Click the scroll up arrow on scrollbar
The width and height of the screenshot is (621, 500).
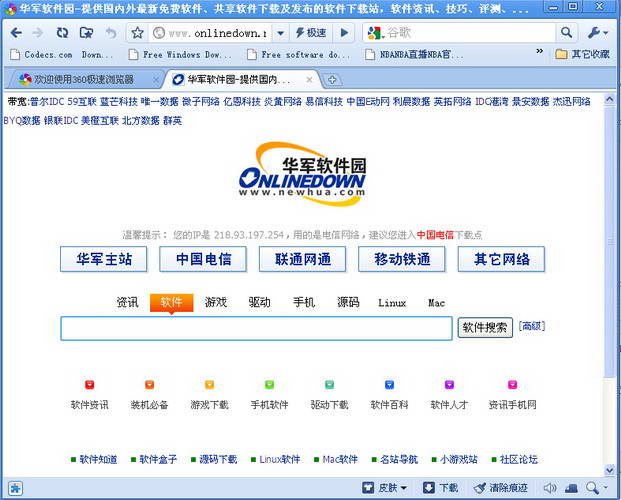pos(610,100)
